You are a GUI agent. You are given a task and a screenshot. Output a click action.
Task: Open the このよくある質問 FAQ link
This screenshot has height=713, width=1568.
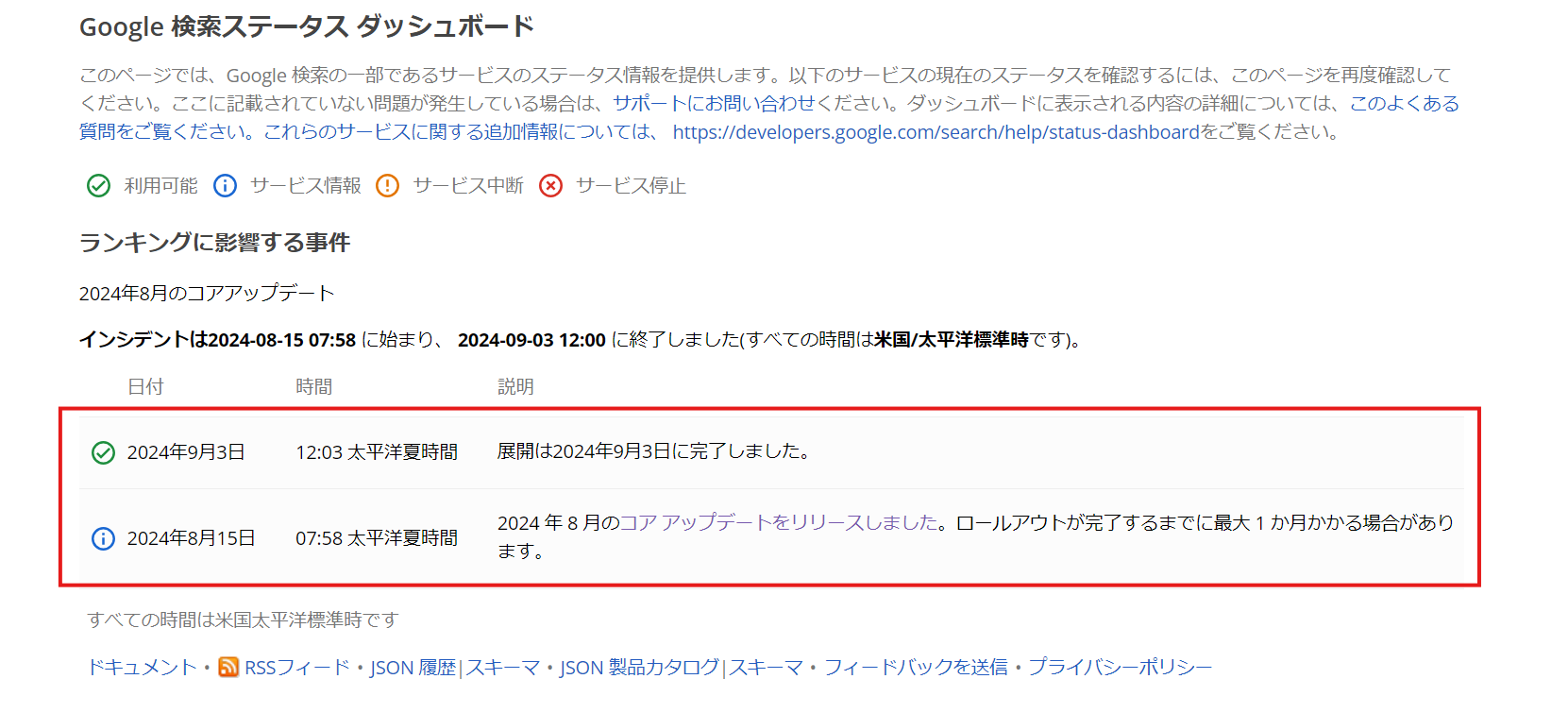[1404, 103]
